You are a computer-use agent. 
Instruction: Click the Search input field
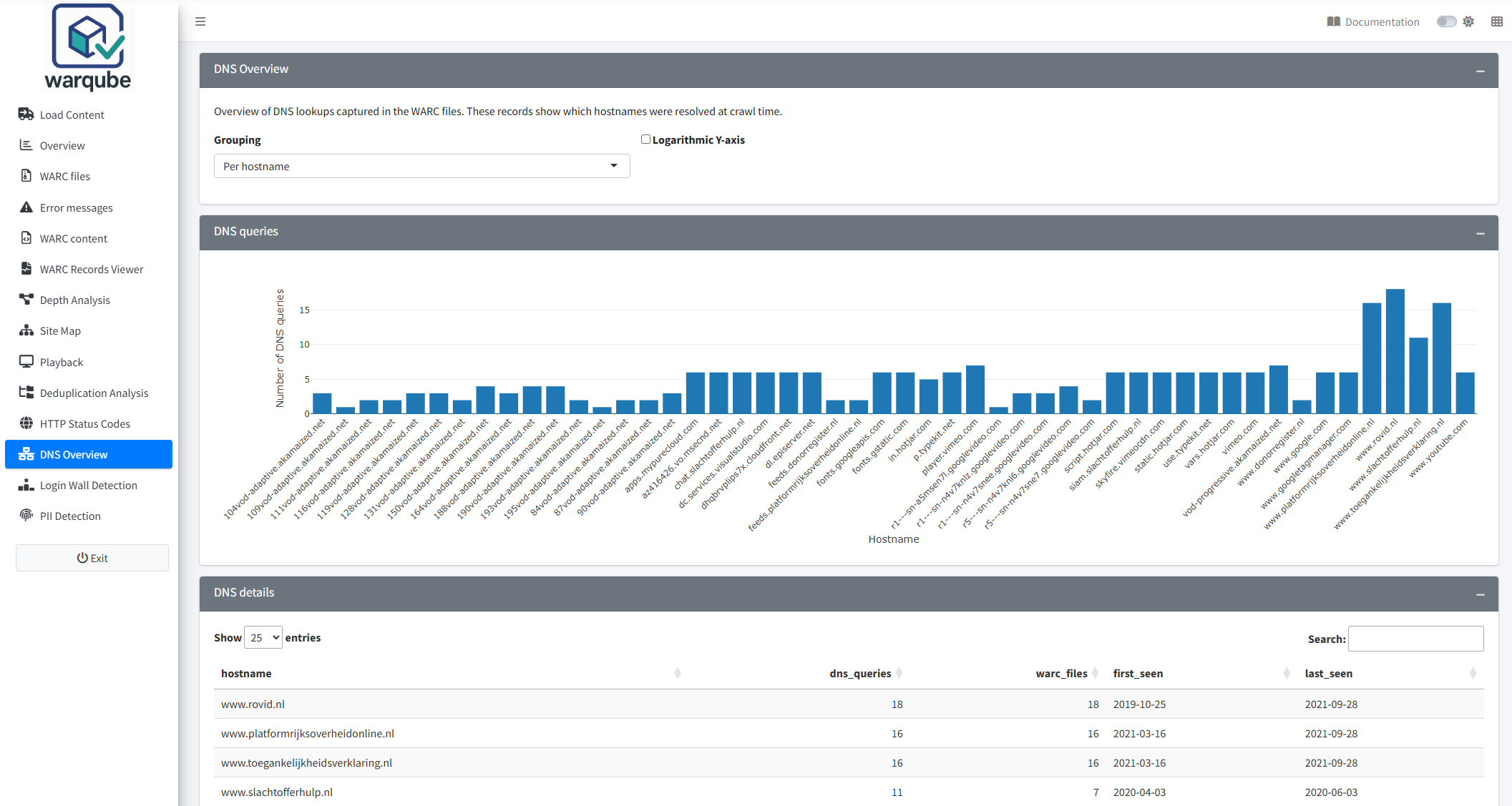[1415, 638]
